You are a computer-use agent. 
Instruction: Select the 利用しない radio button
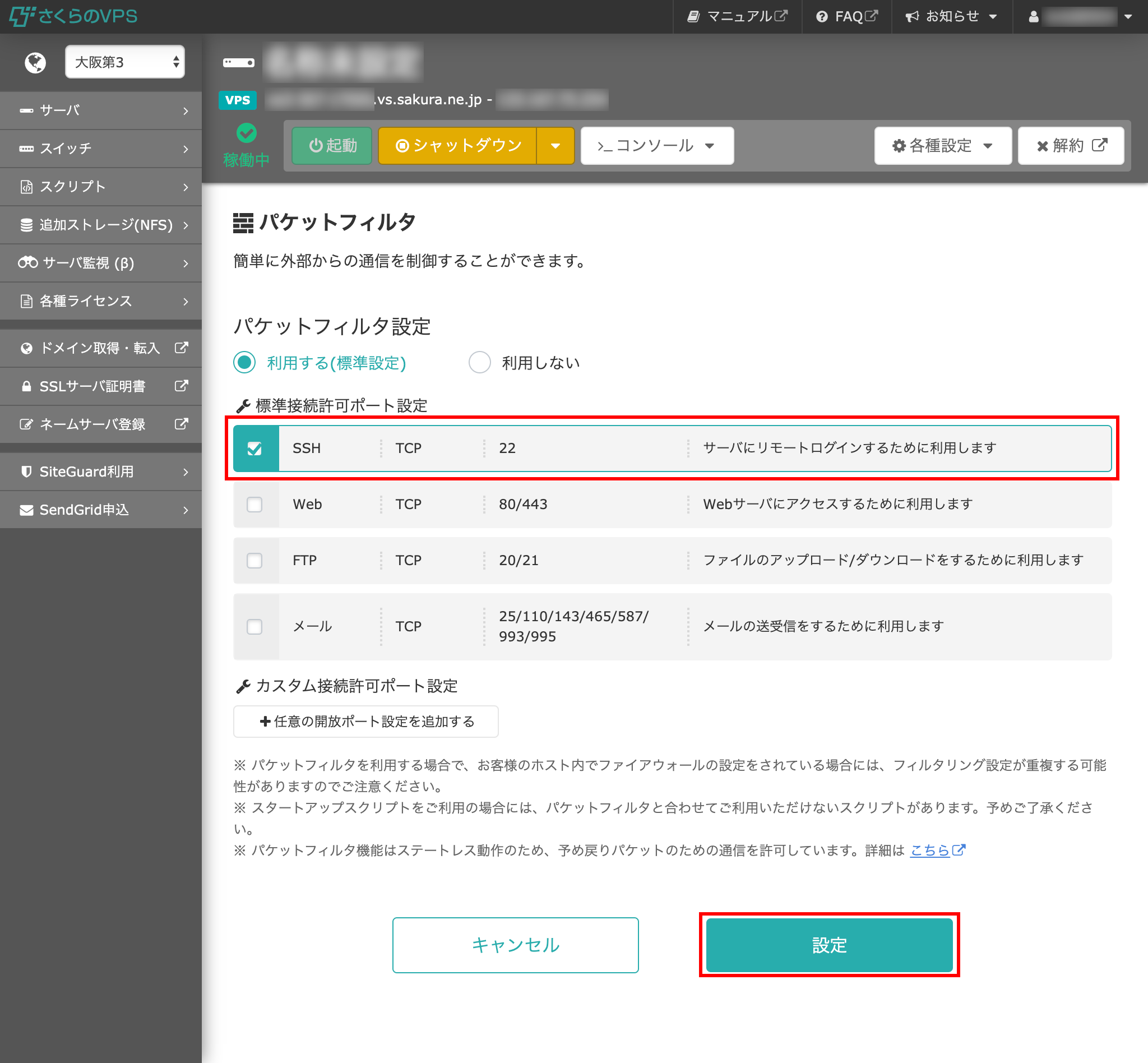(480, 362)
